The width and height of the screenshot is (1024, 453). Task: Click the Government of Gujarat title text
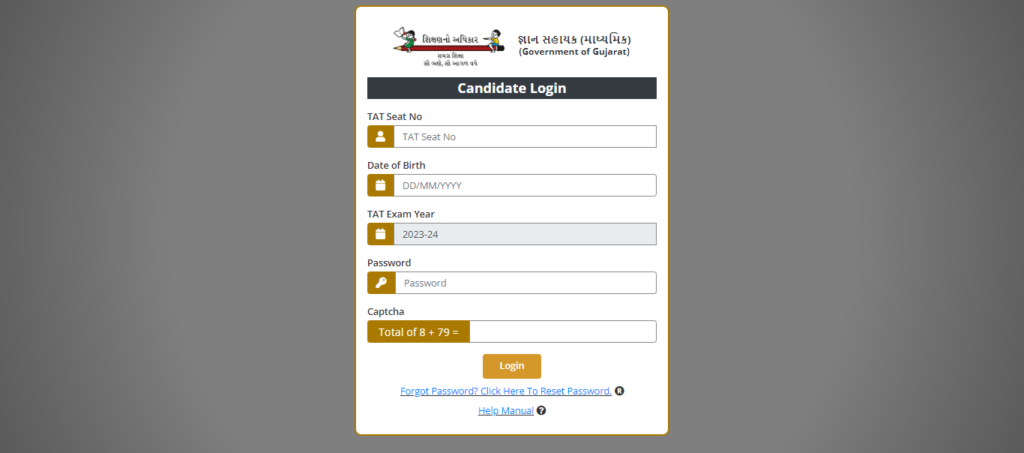pyautogui.click(x=575, y=52)
